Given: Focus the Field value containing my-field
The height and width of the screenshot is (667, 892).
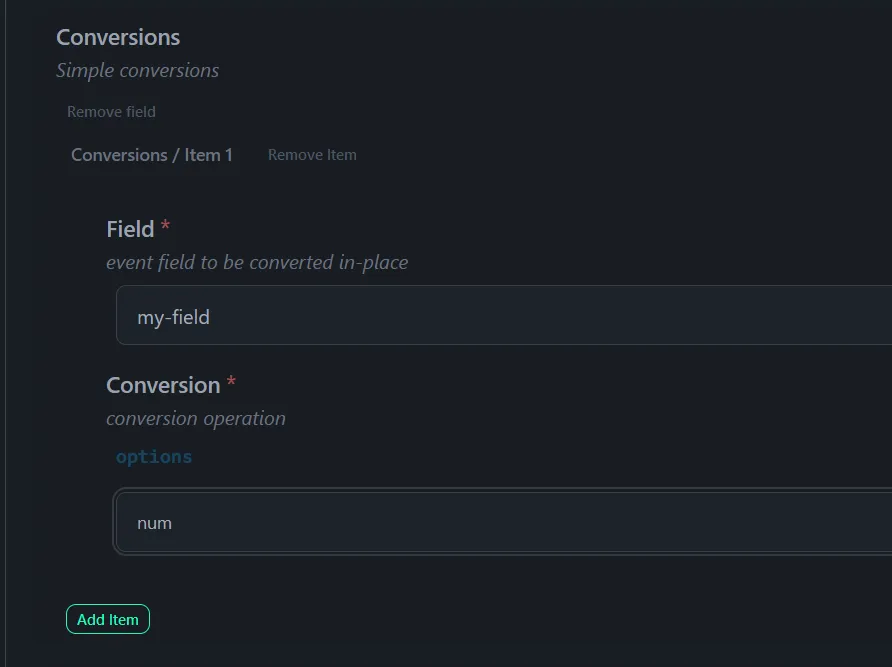Looking at the screenshot, I should click(400, 316).
